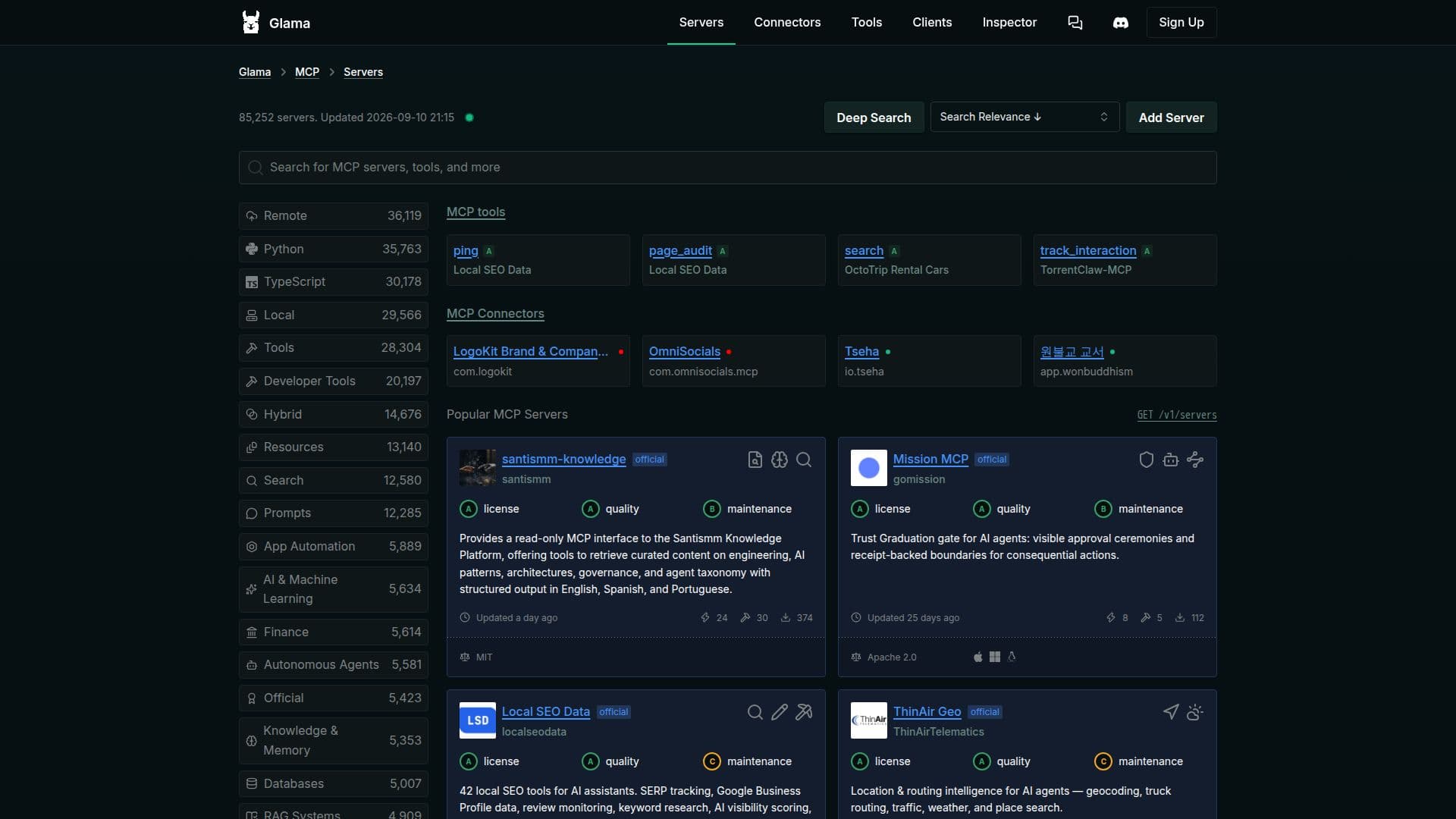1456x819 pixels.
Task: Click Linux platform icon on Mission MCP card
Action: tap(1012, 657)
